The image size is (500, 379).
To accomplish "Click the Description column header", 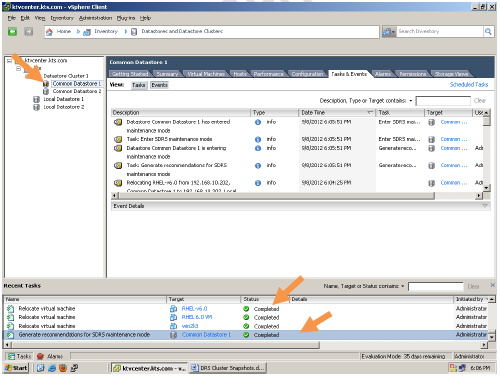I will (180, 113).
